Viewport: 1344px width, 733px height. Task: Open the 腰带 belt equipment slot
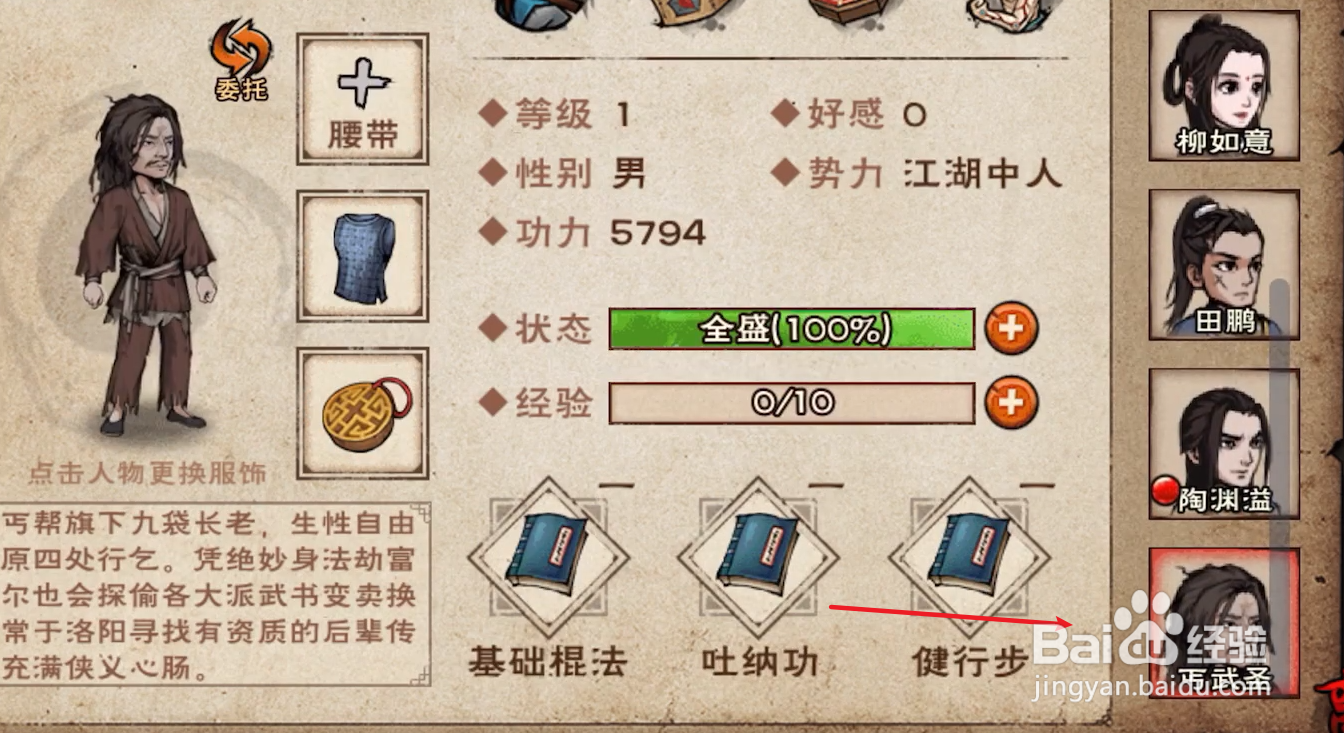coord(362,99)
